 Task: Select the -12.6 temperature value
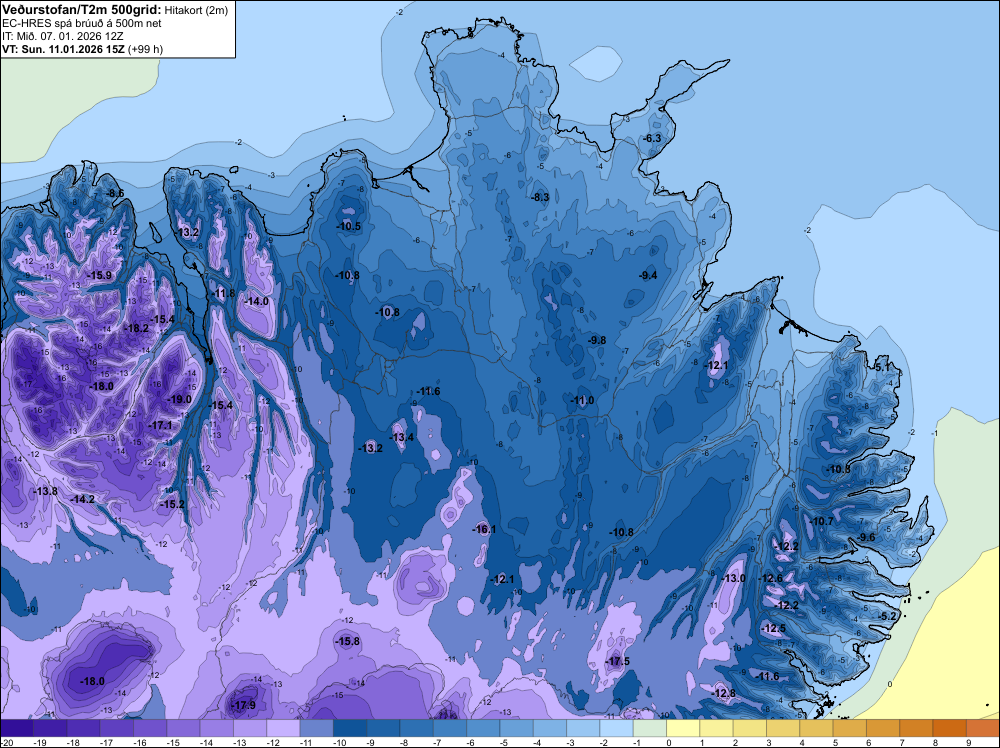[x=770, y=578]
